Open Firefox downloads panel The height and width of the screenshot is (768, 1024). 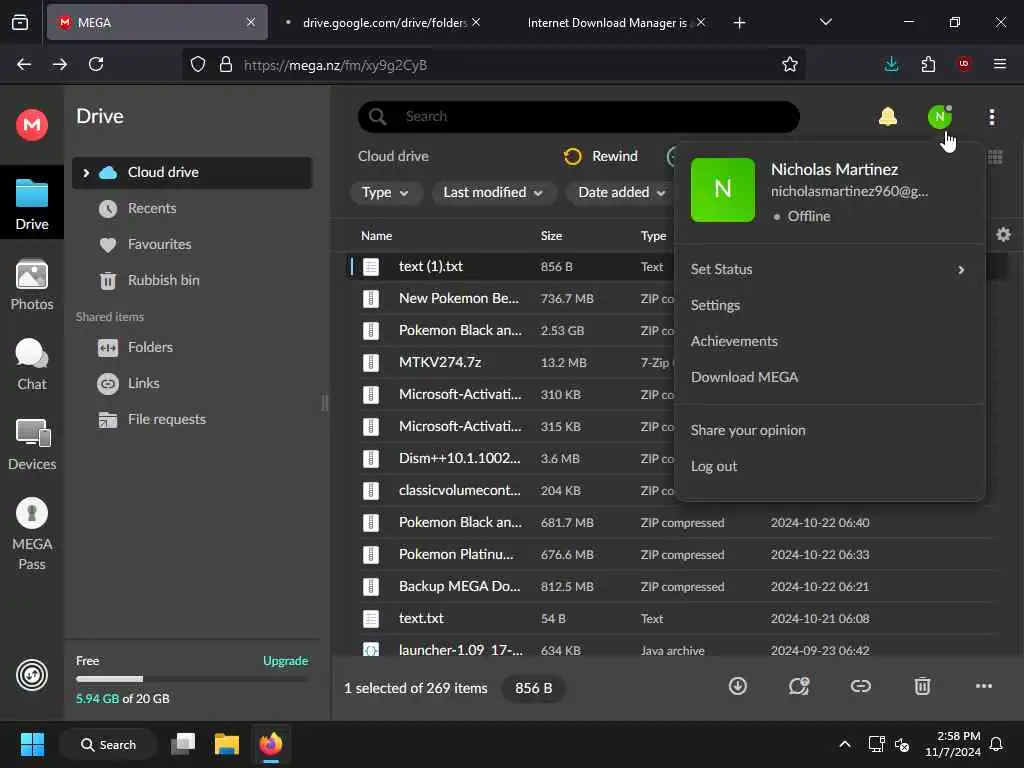891,64
